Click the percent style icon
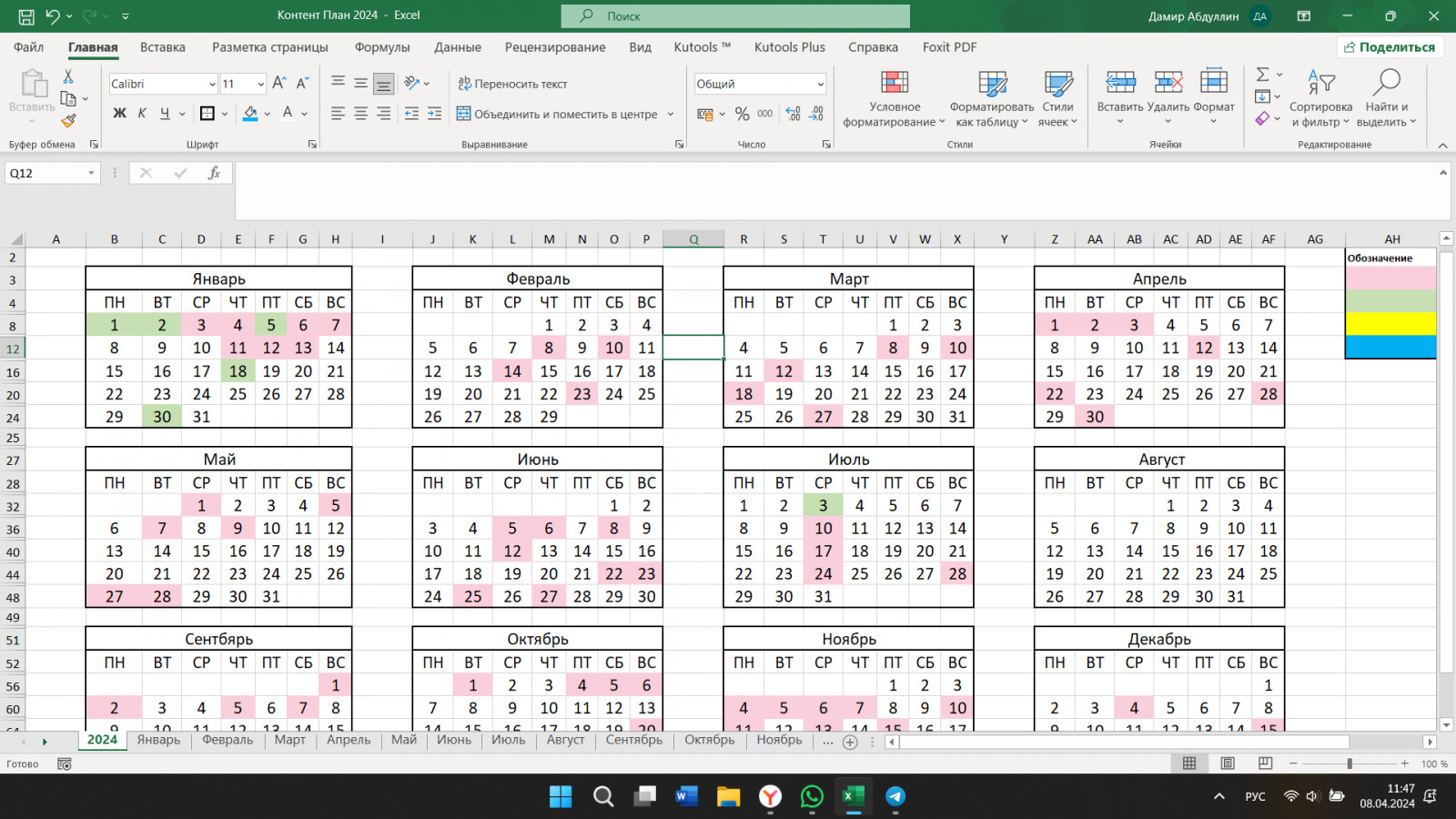 (x=743, y=114)
